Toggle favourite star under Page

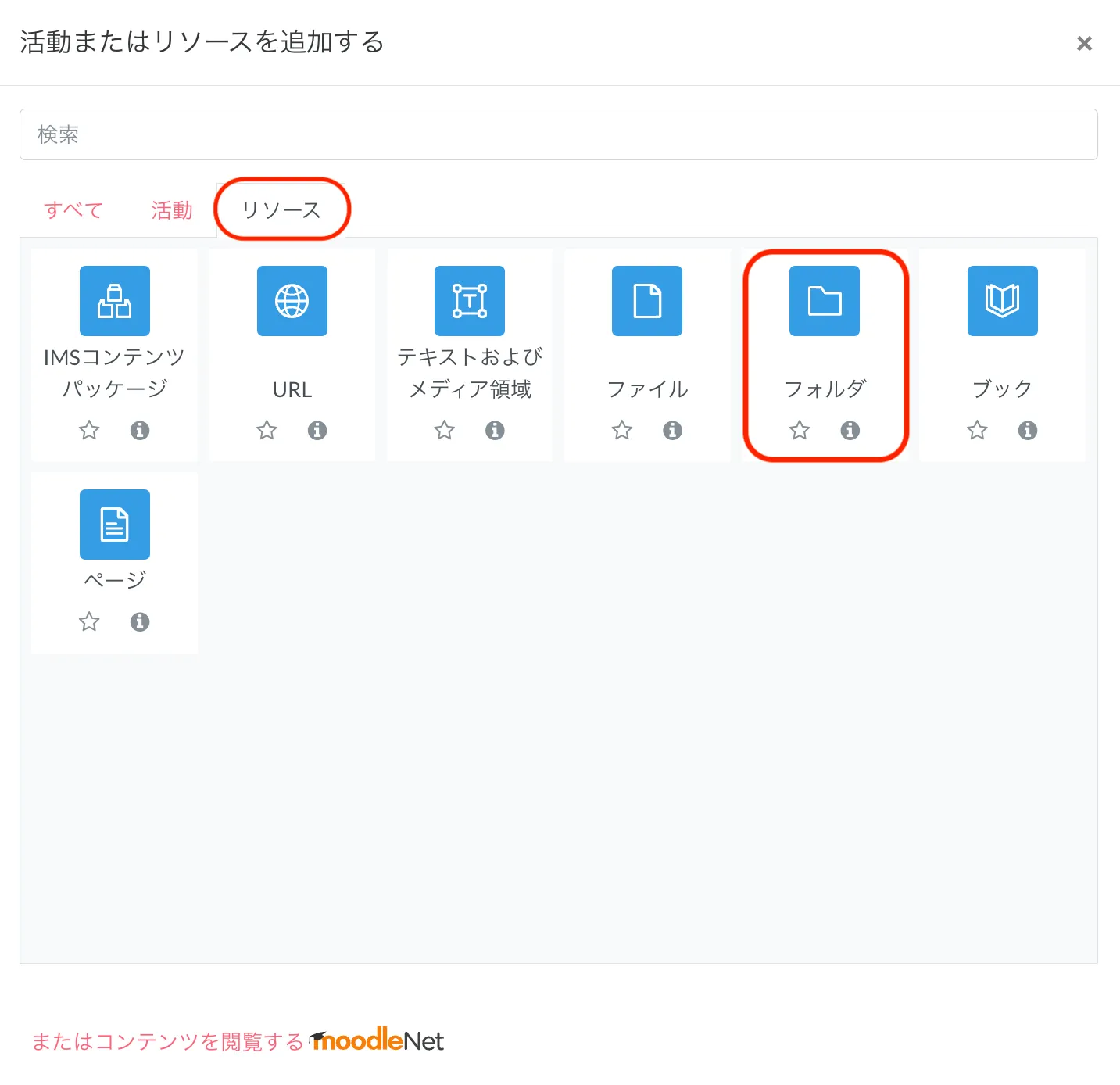(x=89, y=621)
